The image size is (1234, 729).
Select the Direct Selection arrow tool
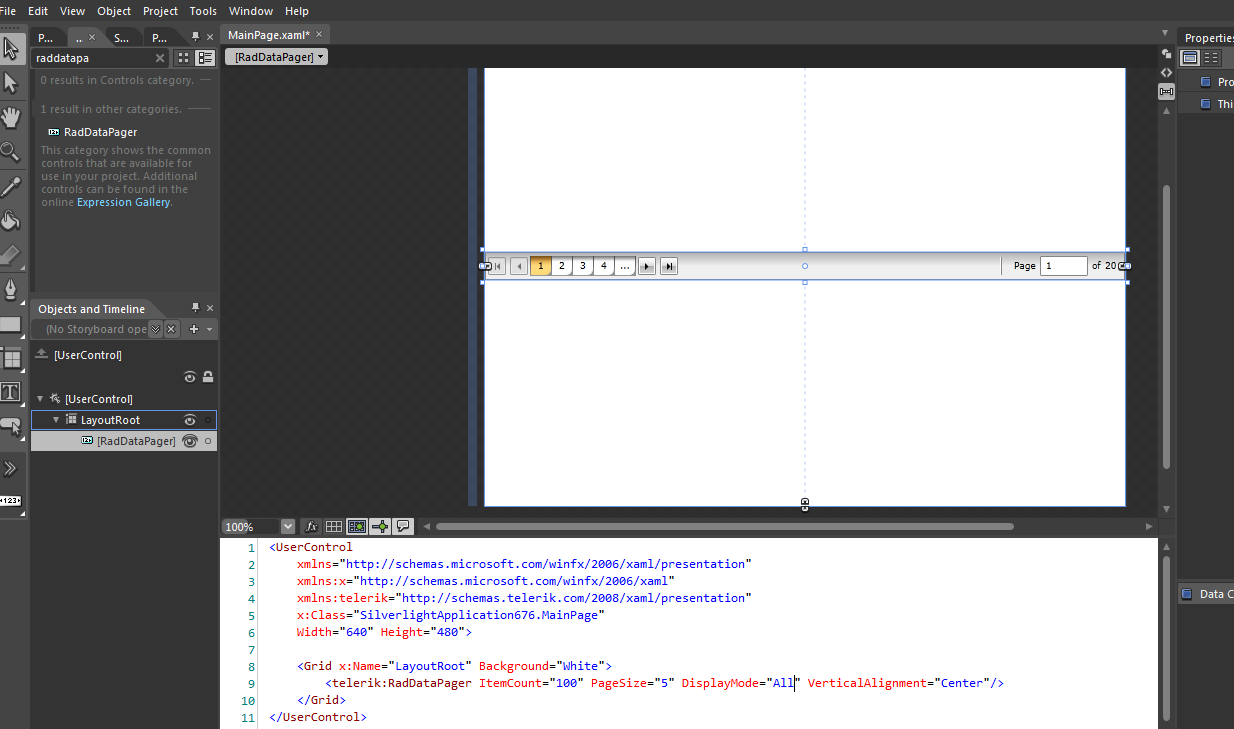point(11,83)
